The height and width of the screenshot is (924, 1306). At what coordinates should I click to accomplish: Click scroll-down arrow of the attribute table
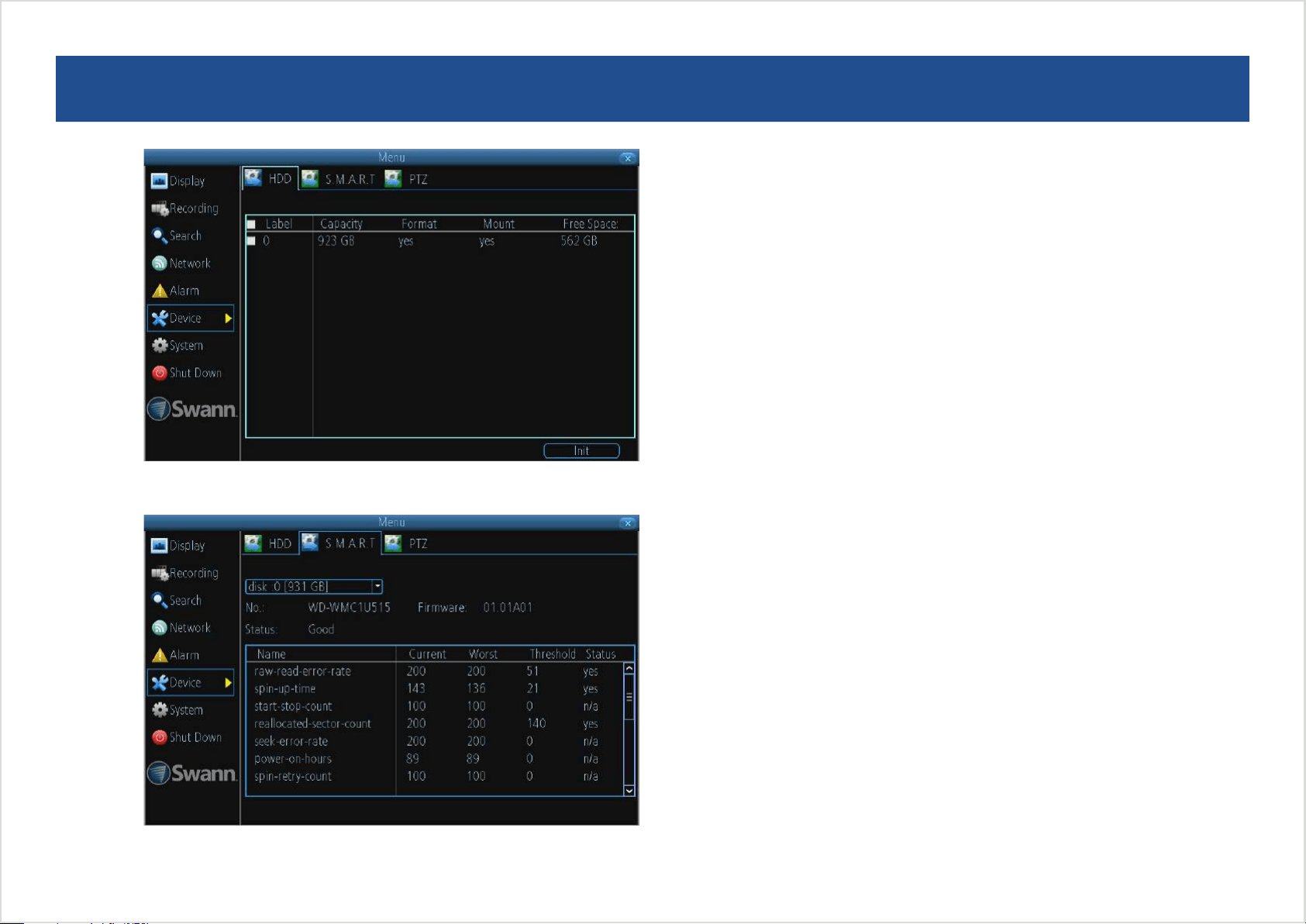coord(629,791)
